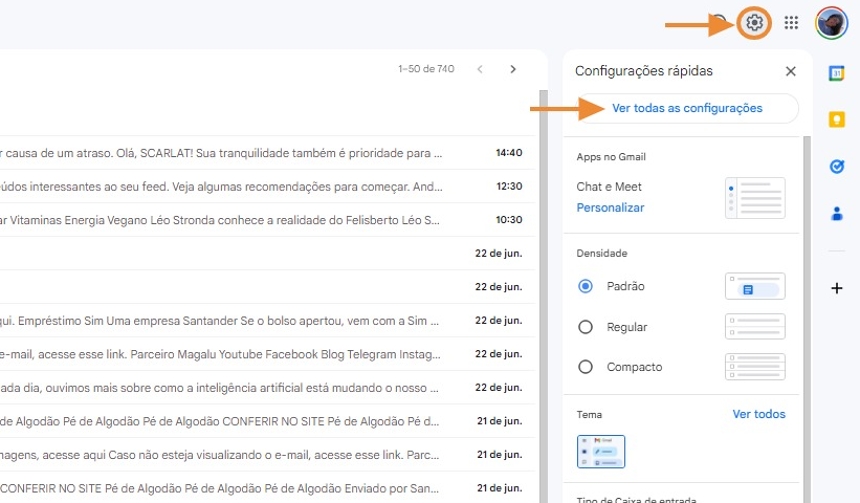Open the Google apps grid
Screen dimensions: 860x503
[791, 23]
